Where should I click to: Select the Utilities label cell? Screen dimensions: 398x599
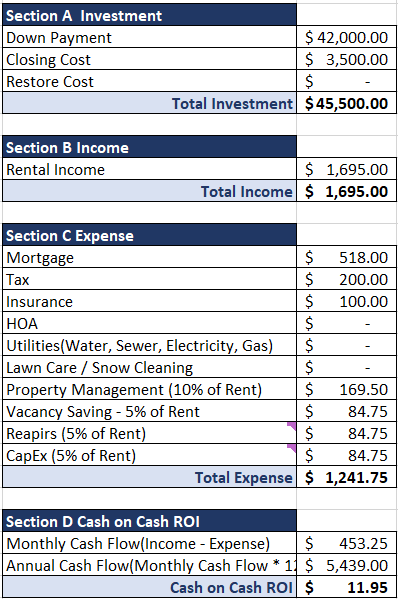click(x=149, y=345)
